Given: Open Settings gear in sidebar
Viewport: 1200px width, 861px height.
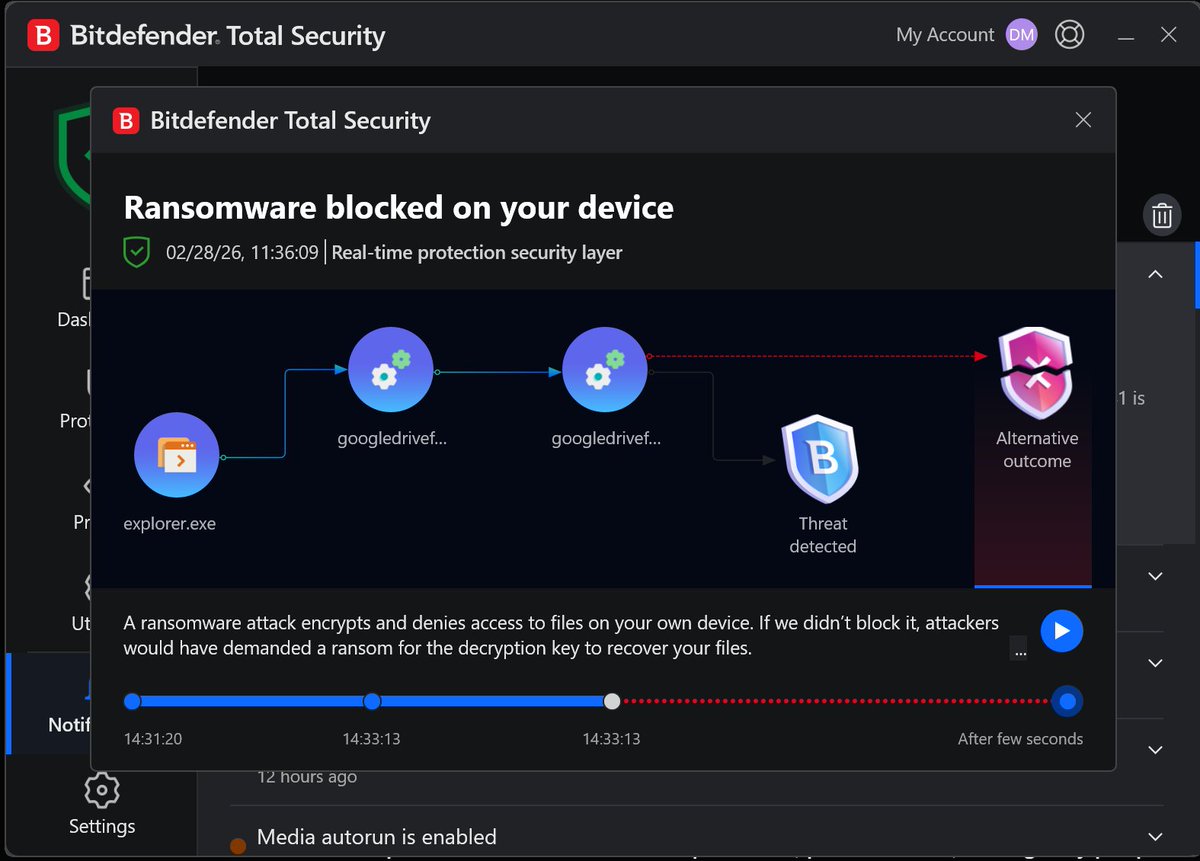Looking at the screenshot, I should coord(102,790).
